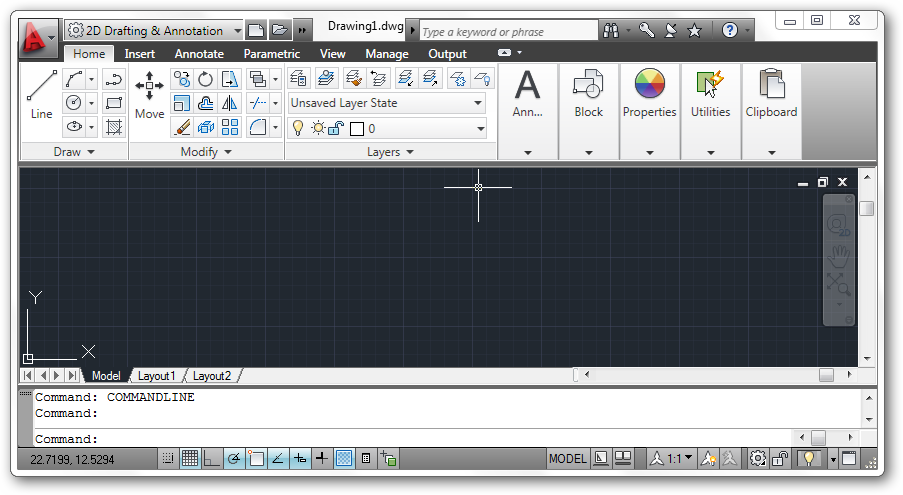Open the Utilities panel button

711,111
